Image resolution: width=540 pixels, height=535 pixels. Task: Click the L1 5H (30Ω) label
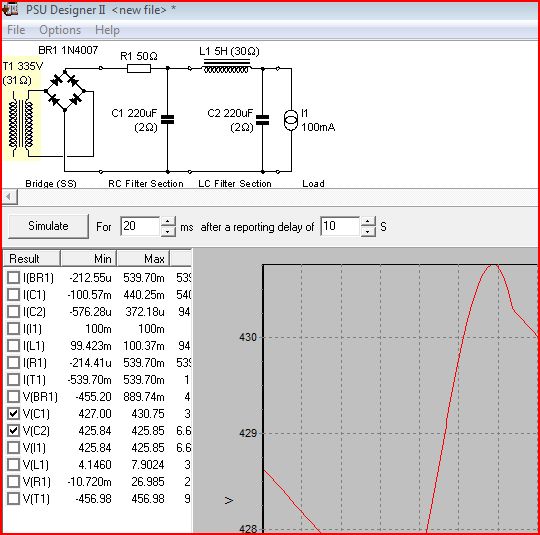(x=229, y=51)
